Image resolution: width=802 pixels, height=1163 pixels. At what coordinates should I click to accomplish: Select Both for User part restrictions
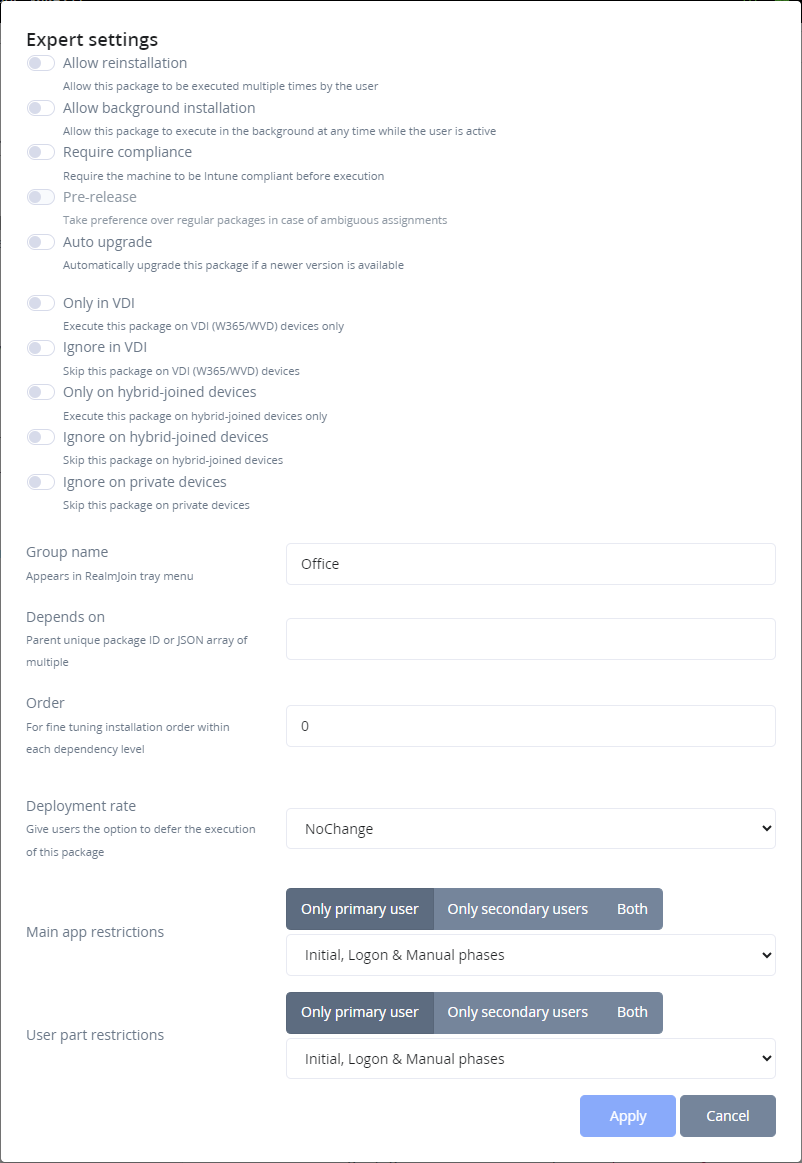(x=632, y=1012)
